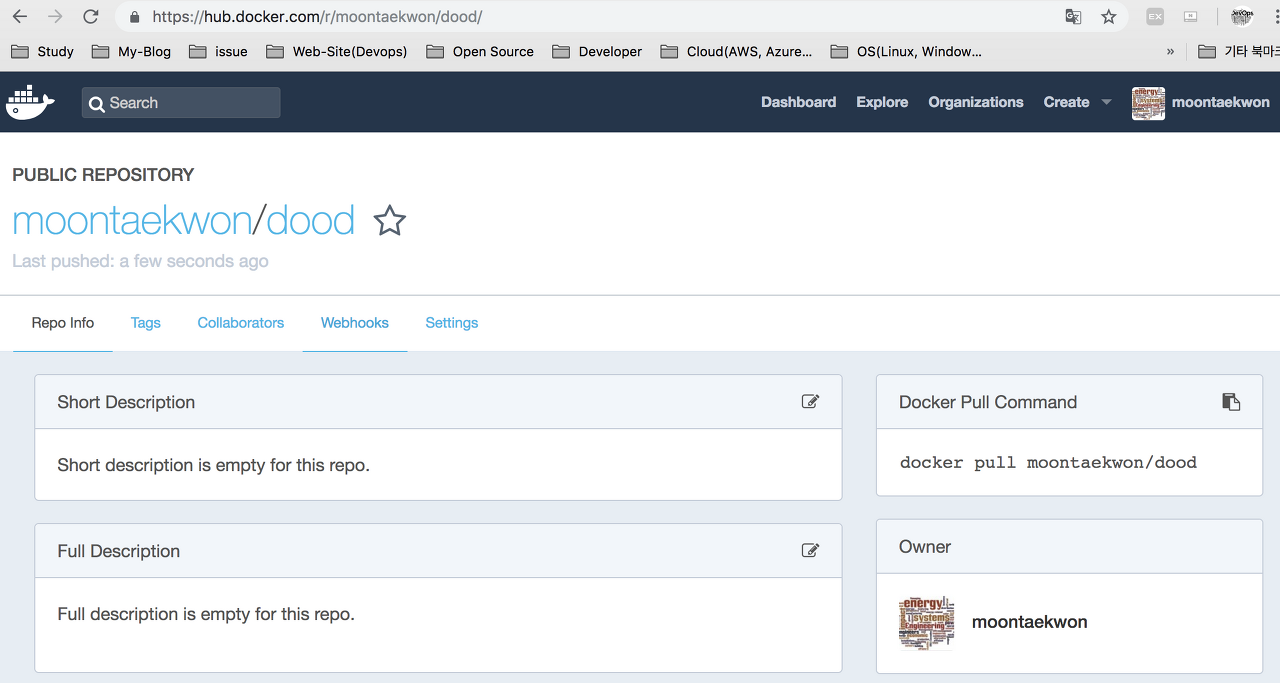Expand the Create dropdown arrow
The width and height of the screenshot is (1280, 683).
(1106, 102)
